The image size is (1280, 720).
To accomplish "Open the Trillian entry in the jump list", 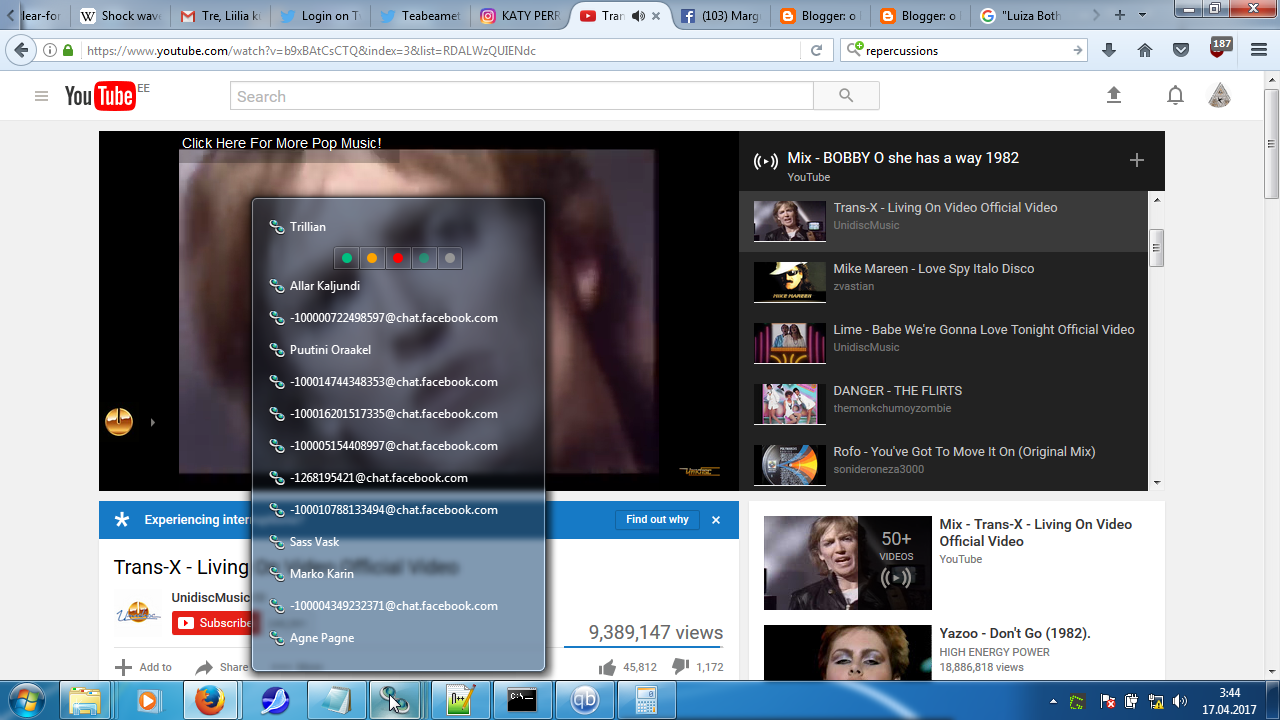I will pos(398,227).
